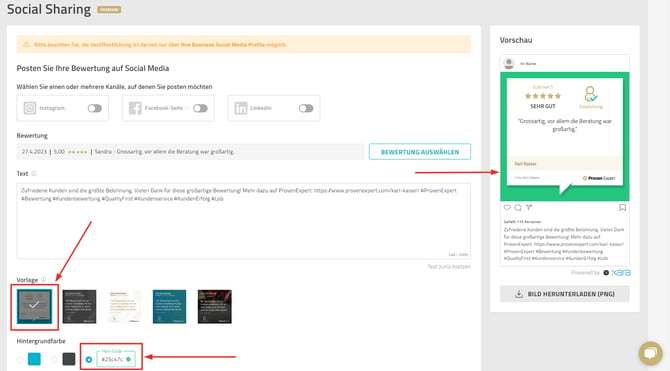Click the info icon next to Vorlage
This screenshot has height=371, width=670.
(43, 279)
